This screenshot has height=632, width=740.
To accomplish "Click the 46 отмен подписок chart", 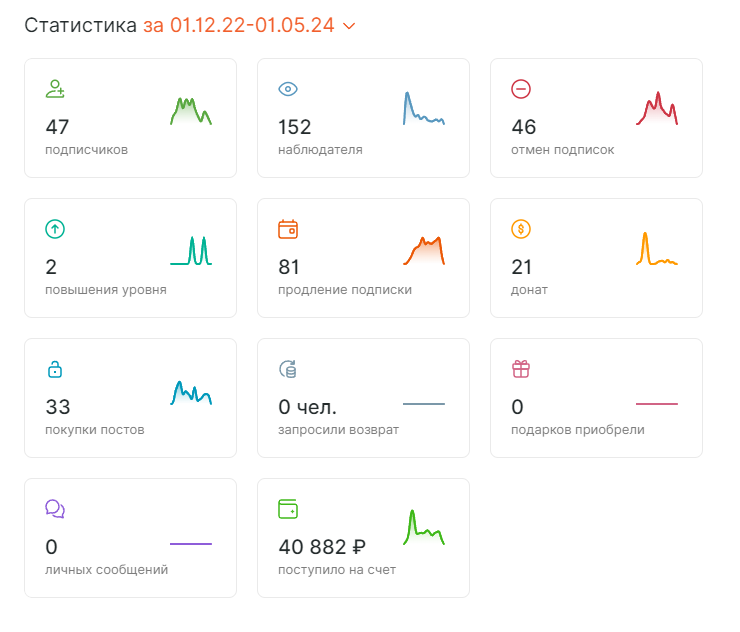I will tap(657, 109).
